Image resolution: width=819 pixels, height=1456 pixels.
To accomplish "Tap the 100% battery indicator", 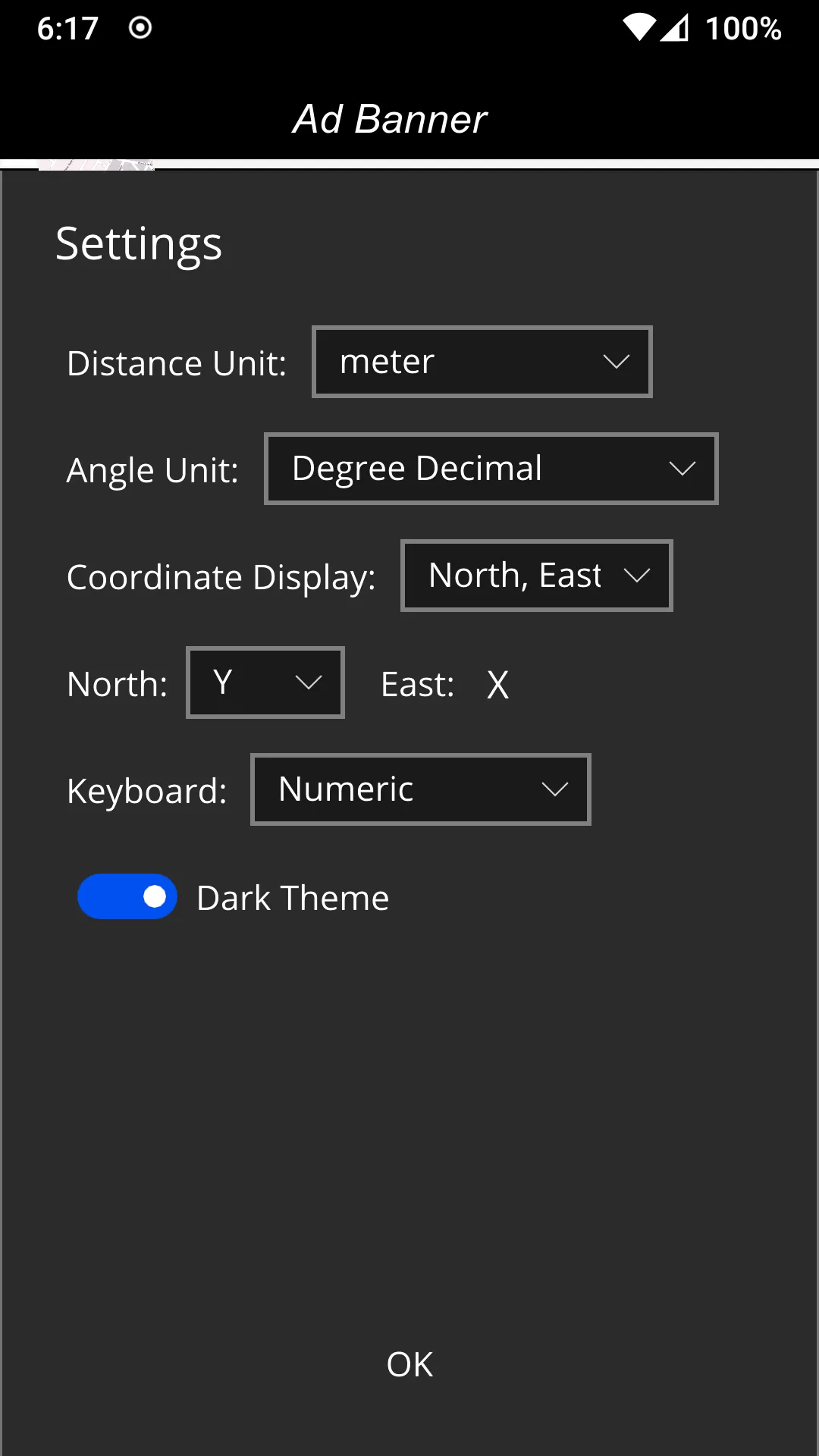I will (743, 29).
